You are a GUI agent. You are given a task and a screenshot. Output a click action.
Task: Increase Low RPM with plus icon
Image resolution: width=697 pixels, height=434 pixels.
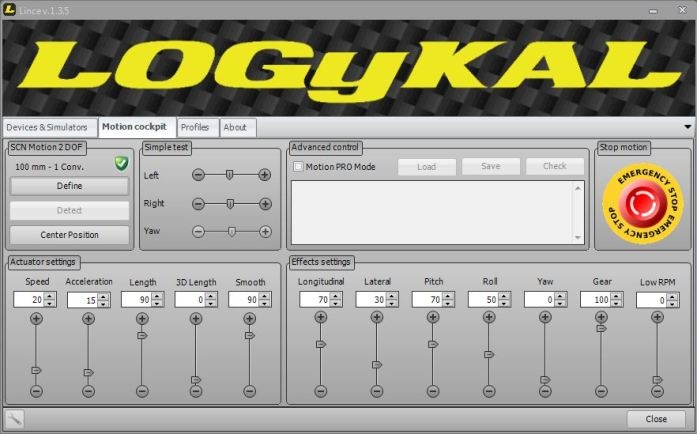[657, 317]
